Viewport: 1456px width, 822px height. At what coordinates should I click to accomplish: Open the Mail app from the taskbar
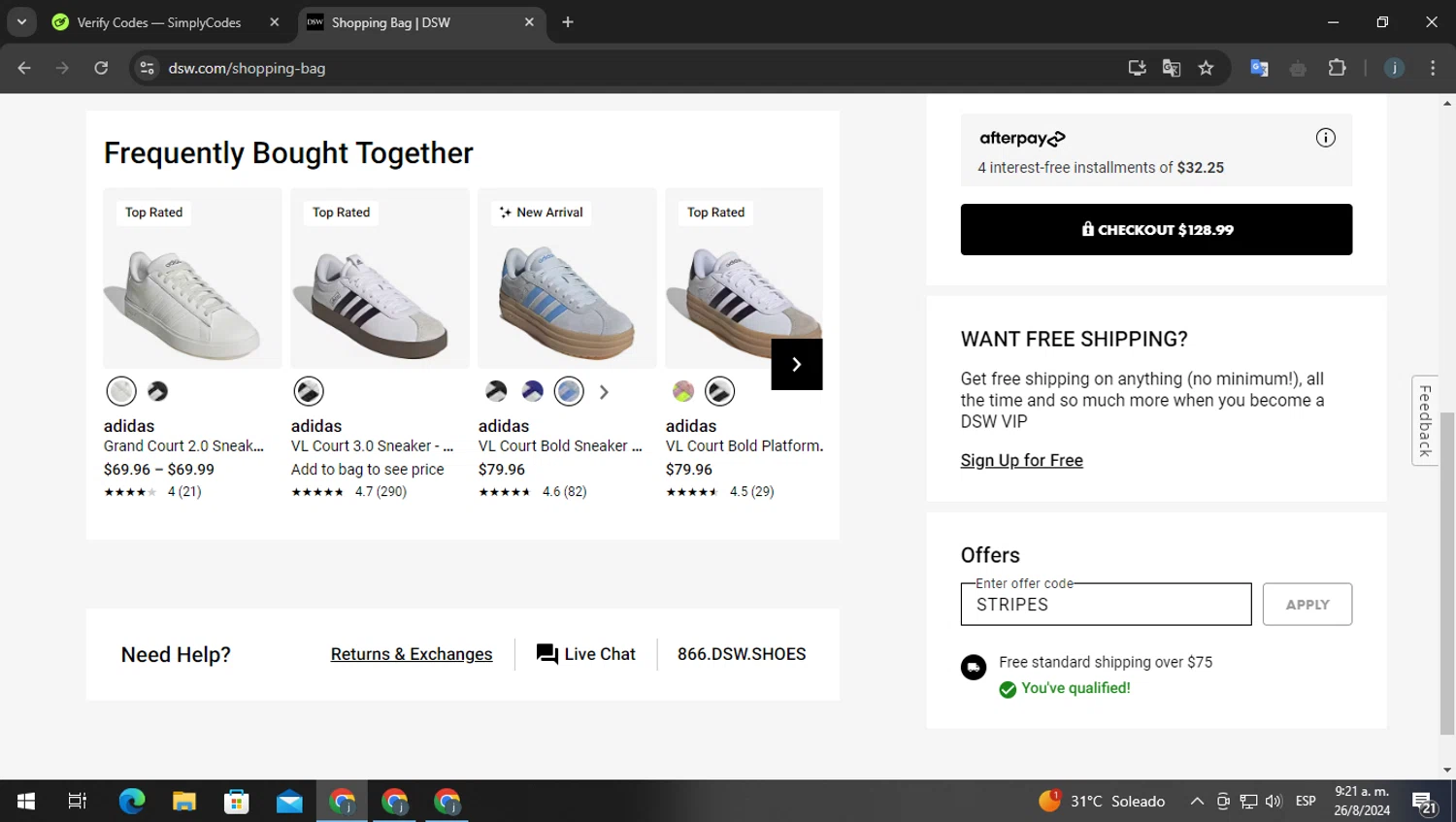[289, 801]
